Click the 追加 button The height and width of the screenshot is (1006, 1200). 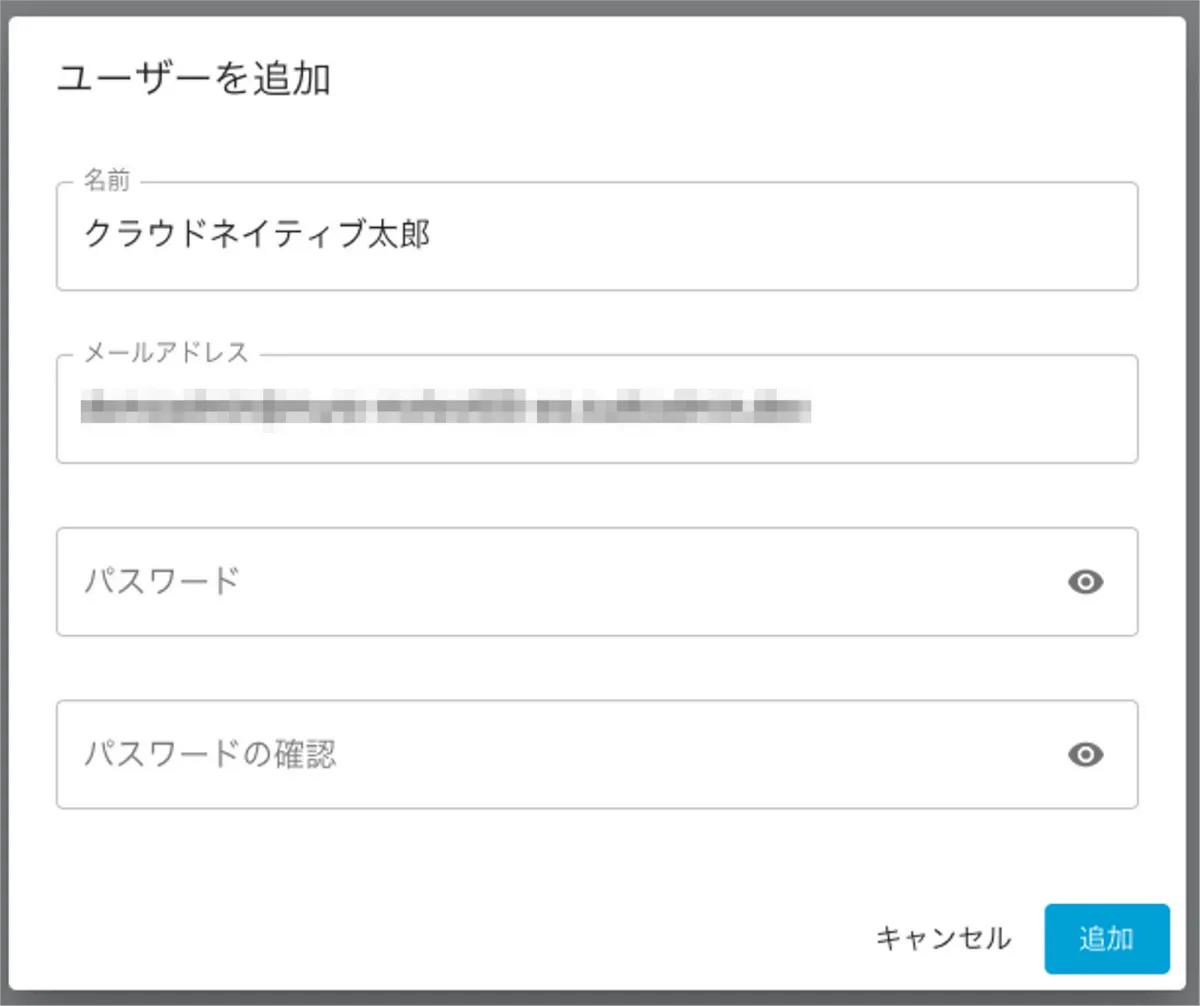click(x=1106, y=939)
